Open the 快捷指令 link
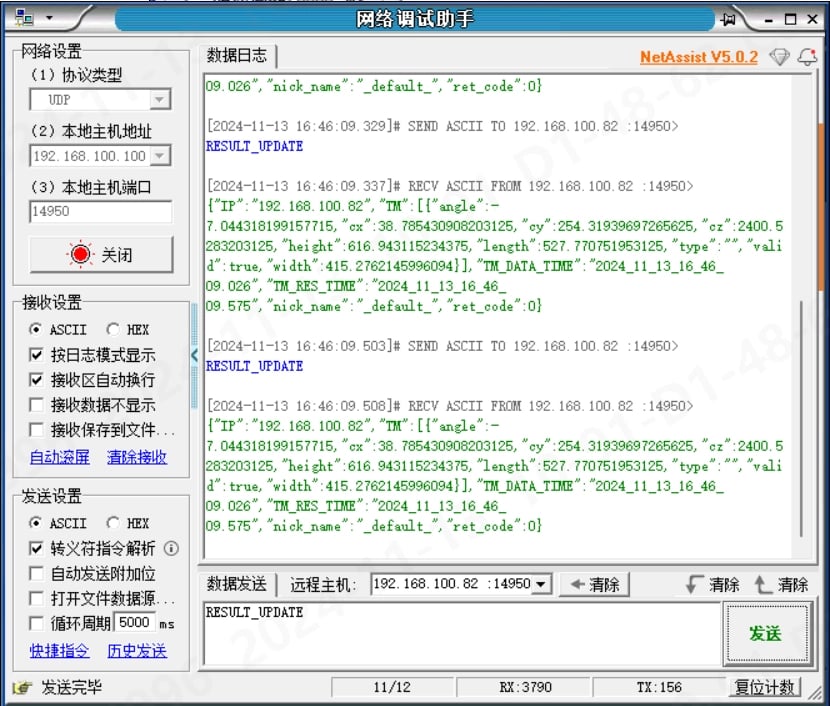The width and height of the screenshot is (830, 706). [x=59, y=651]
